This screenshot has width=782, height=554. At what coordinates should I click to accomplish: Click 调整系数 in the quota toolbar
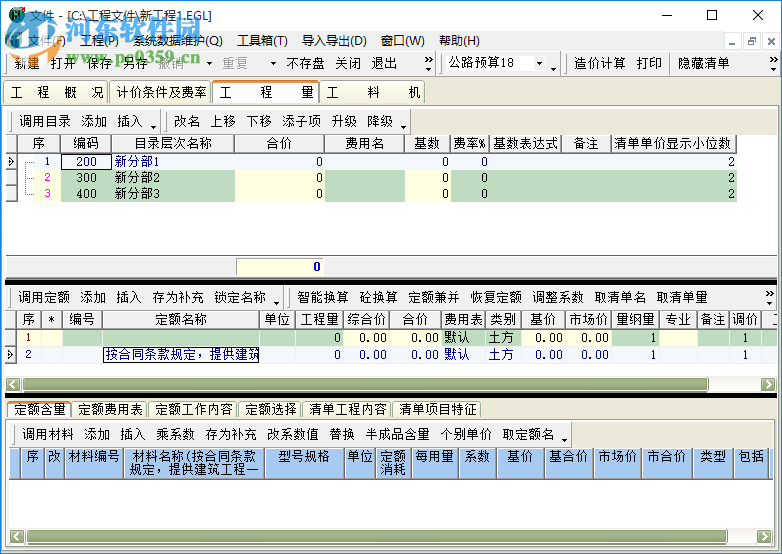[558, 298]
